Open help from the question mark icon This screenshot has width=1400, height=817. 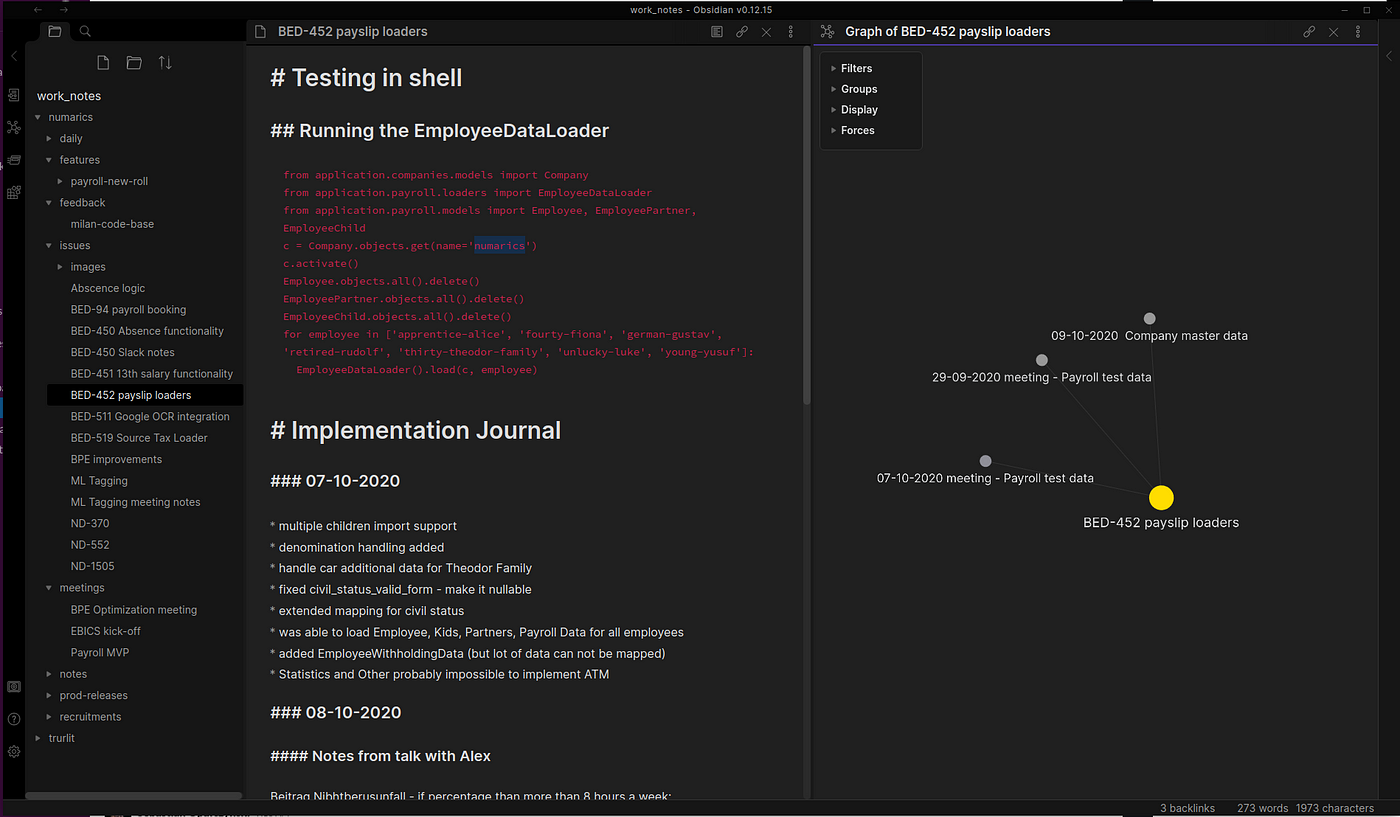(x=14, y=719)
